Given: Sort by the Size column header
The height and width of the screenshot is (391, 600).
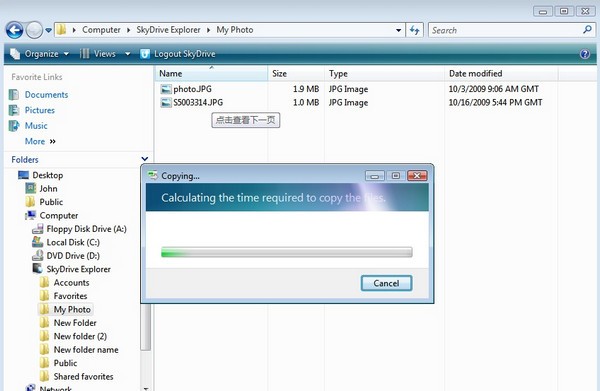Looking at the screenshot, I should [296, 73].
